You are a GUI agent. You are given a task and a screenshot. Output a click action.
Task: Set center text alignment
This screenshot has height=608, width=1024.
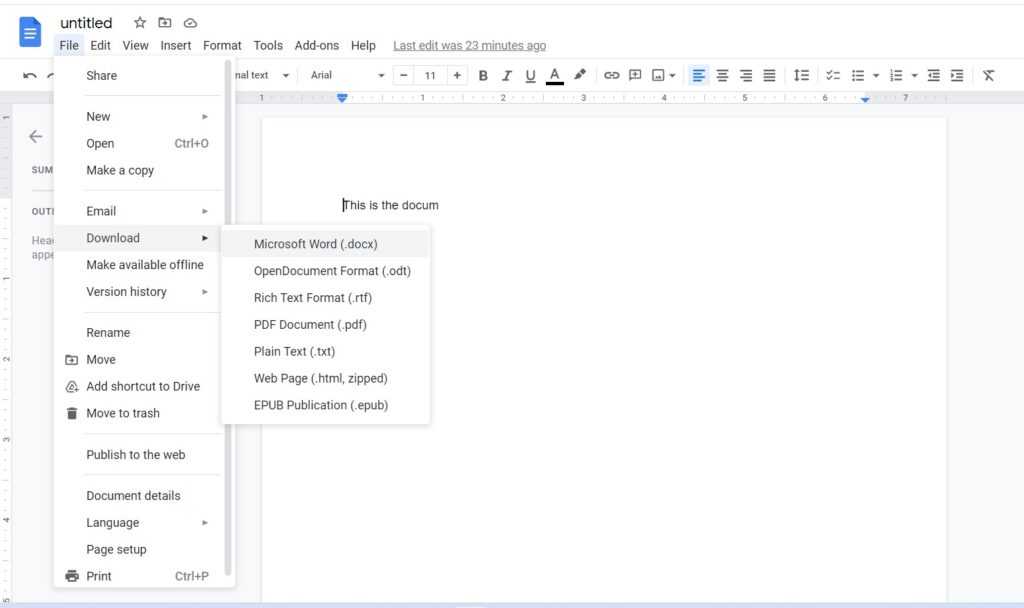pos(722,76)
